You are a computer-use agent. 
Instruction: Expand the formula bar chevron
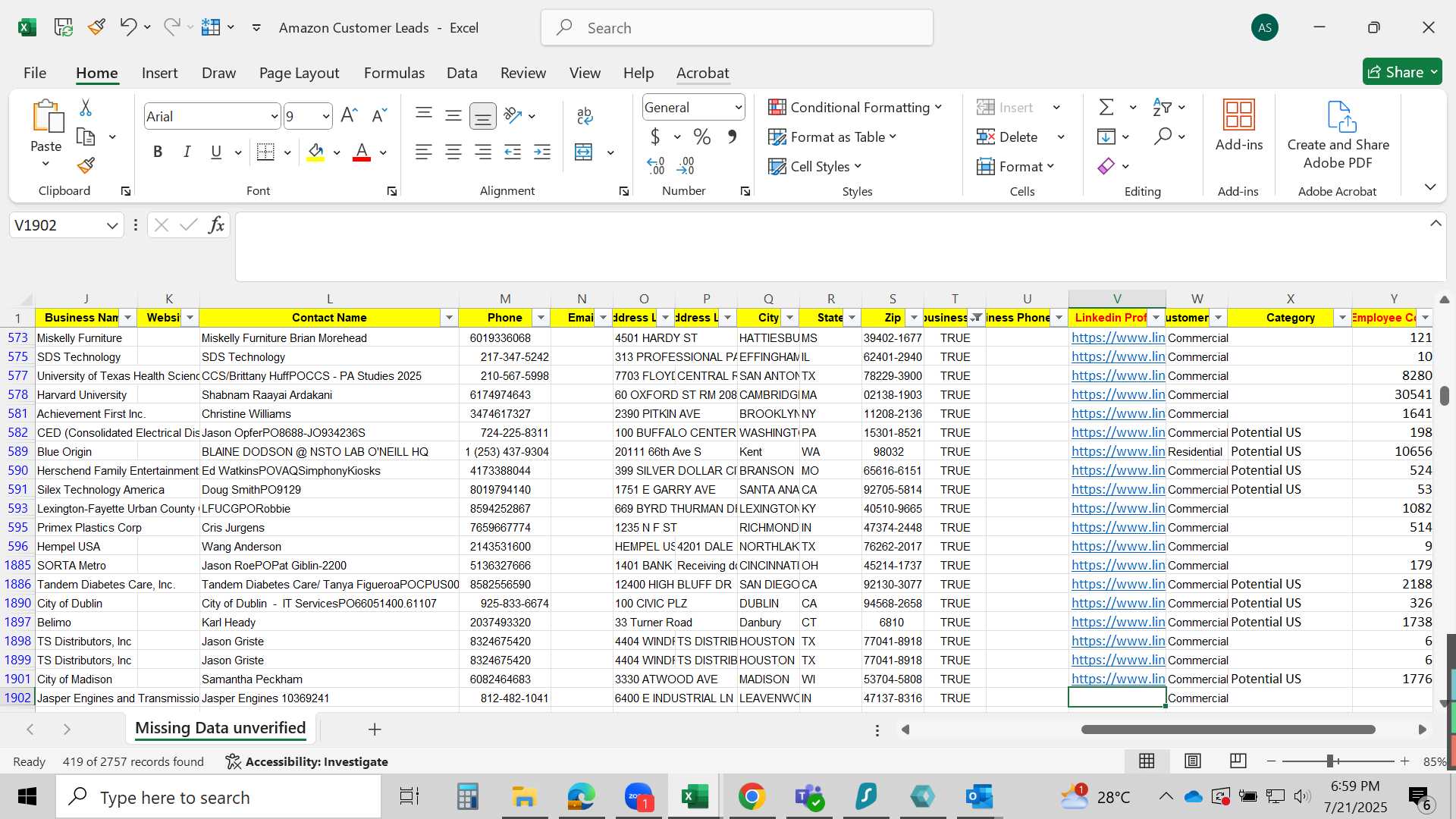pos(1436,223)
